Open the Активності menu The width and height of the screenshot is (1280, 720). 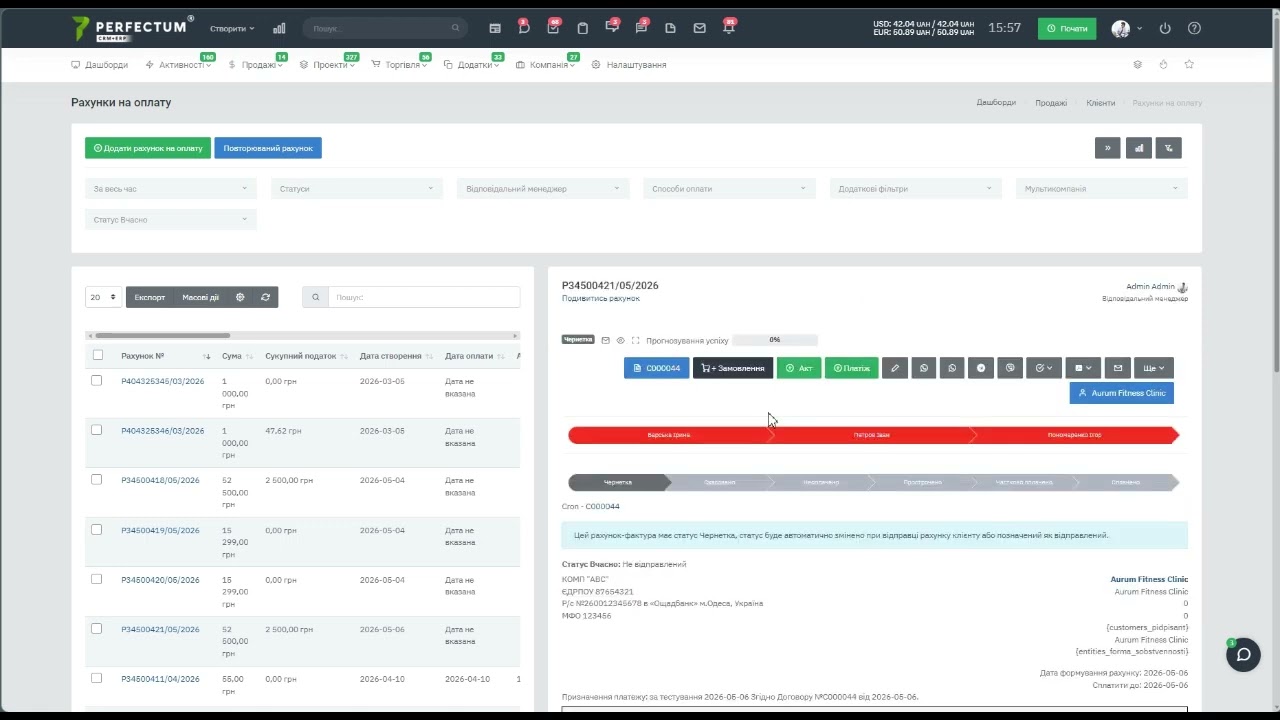[x=178, y=65]
